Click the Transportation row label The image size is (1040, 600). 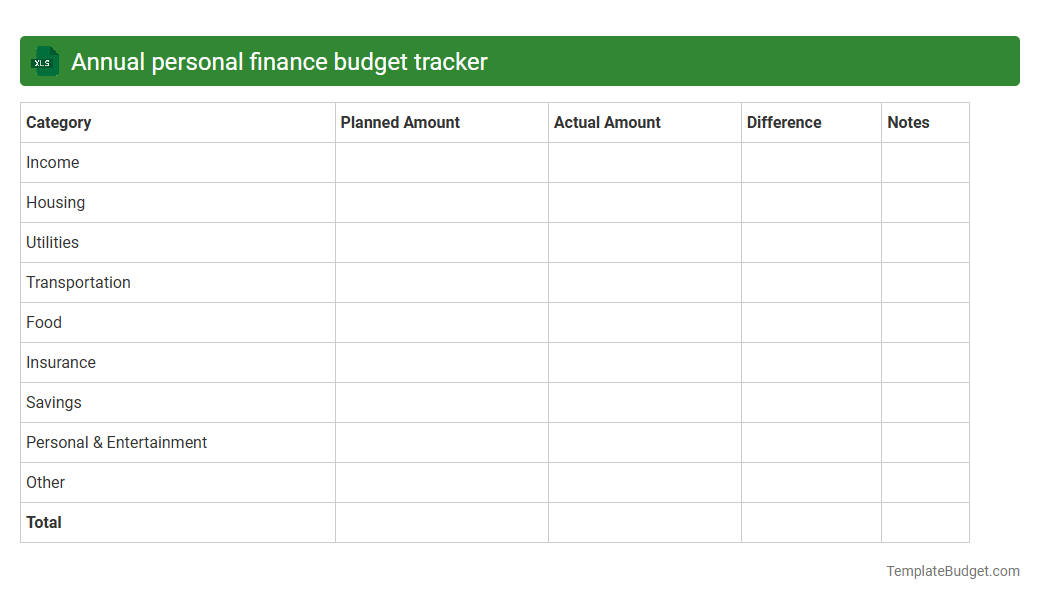(78, 282)
